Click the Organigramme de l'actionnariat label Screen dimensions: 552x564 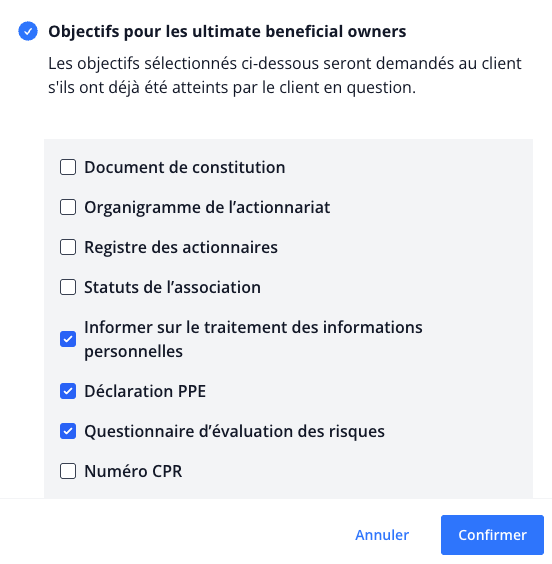[207, 208]
